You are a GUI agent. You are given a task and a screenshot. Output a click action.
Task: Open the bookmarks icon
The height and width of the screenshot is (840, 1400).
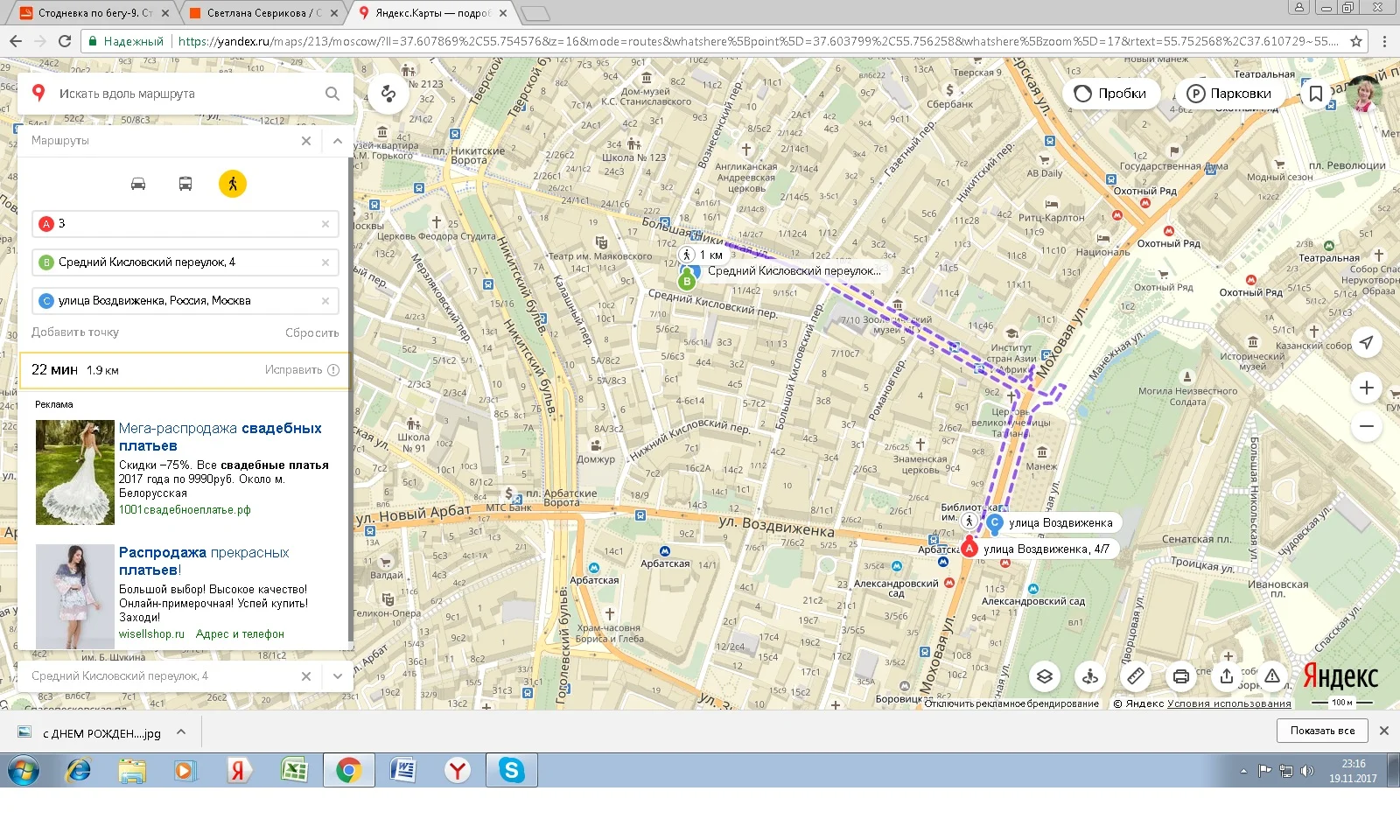click(x=1315, y=94)
